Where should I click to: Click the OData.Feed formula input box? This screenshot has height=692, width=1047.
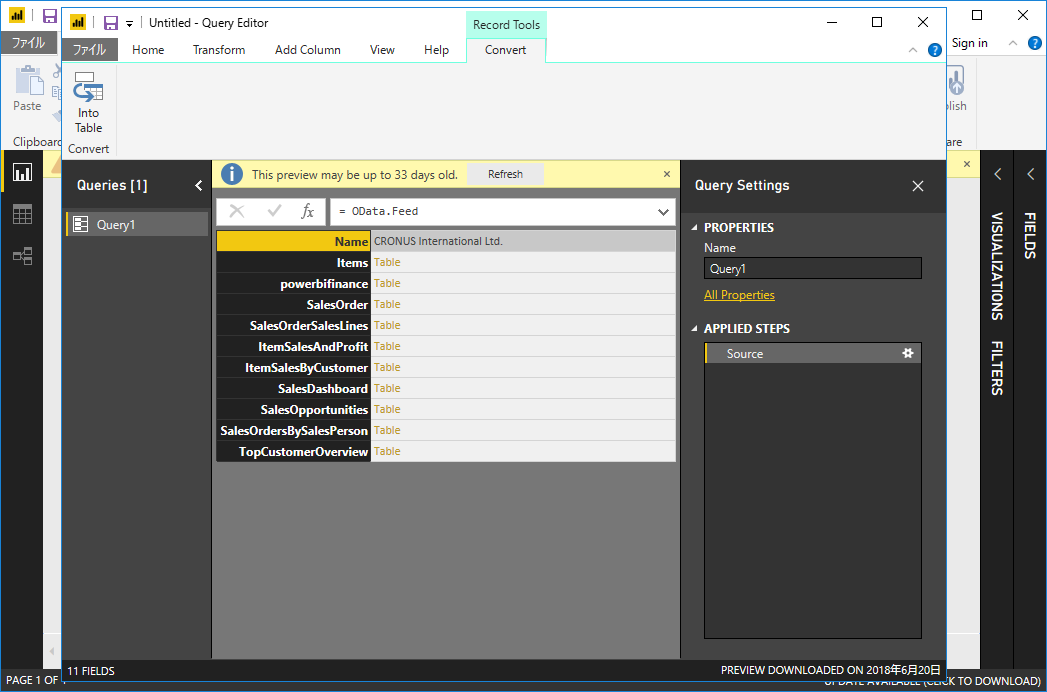503,212
